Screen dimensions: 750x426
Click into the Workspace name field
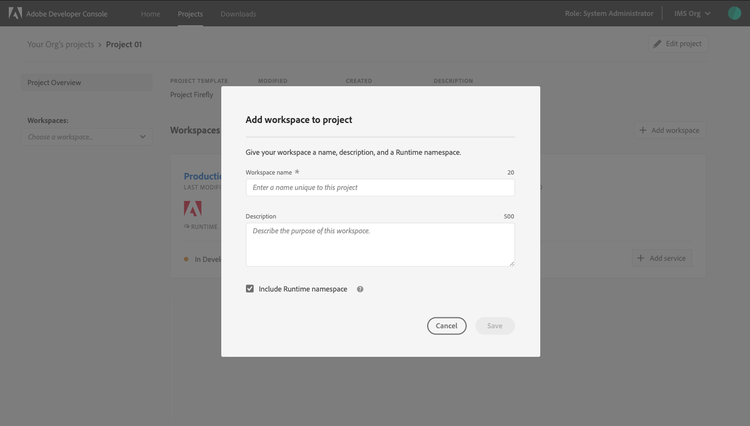tap(380, 187)
